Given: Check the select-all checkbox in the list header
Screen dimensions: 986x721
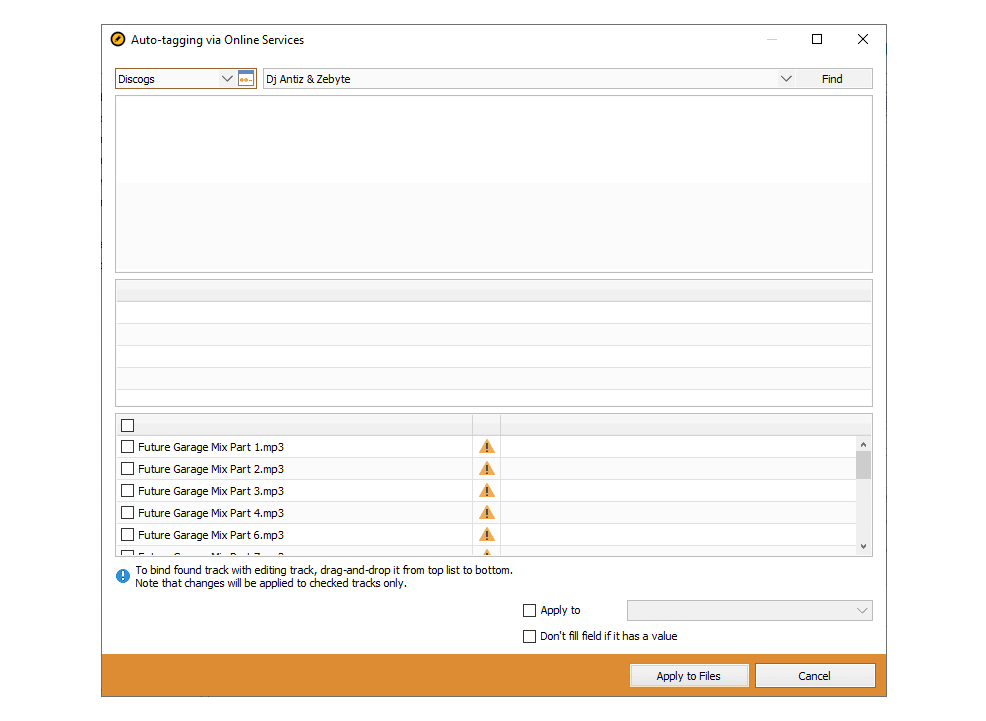Looking at the screenshot, I should 127,424.
